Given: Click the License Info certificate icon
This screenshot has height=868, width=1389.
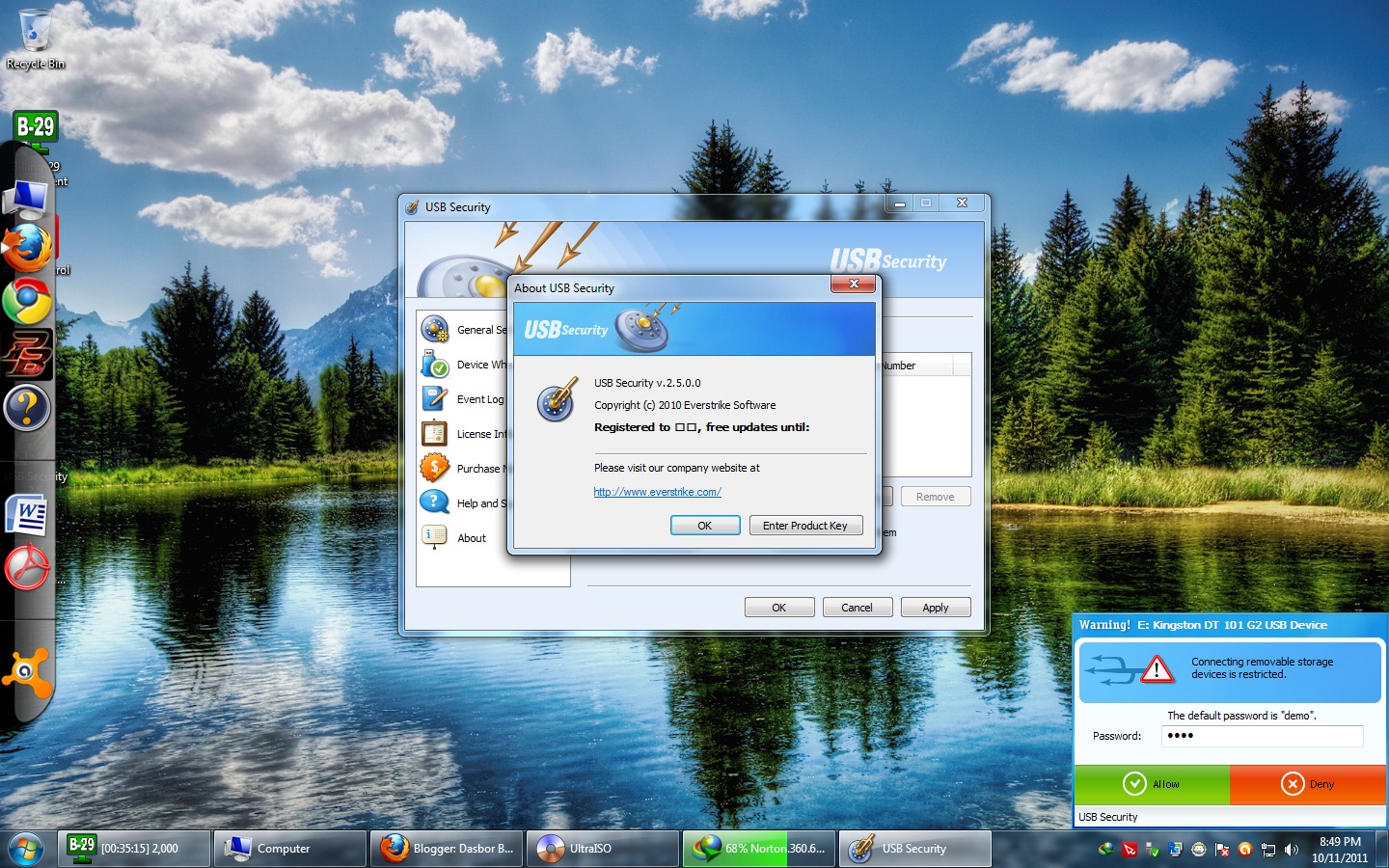Looking at the screenshot, I should (x=435, y=434).
